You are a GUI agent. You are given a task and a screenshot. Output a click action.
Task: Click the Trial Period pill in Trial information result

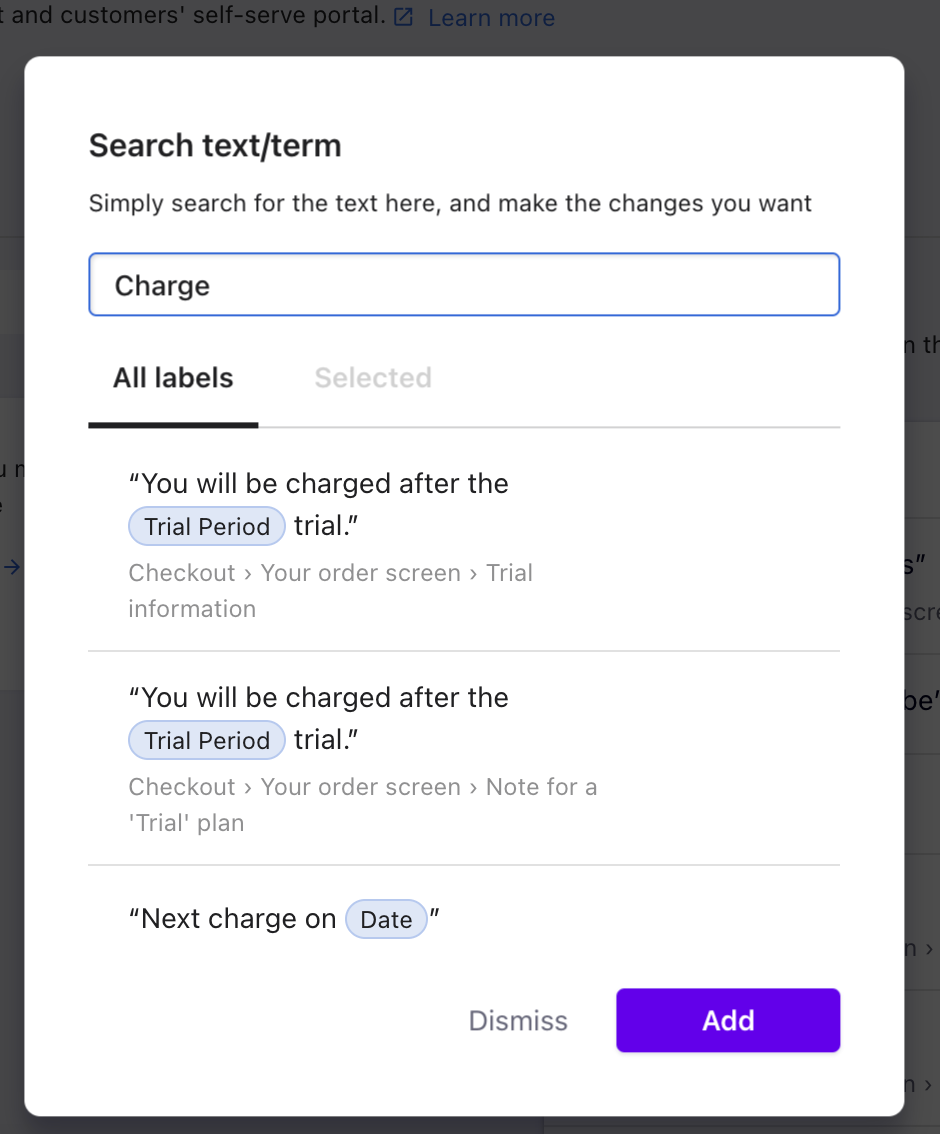[x=207, y=526]
